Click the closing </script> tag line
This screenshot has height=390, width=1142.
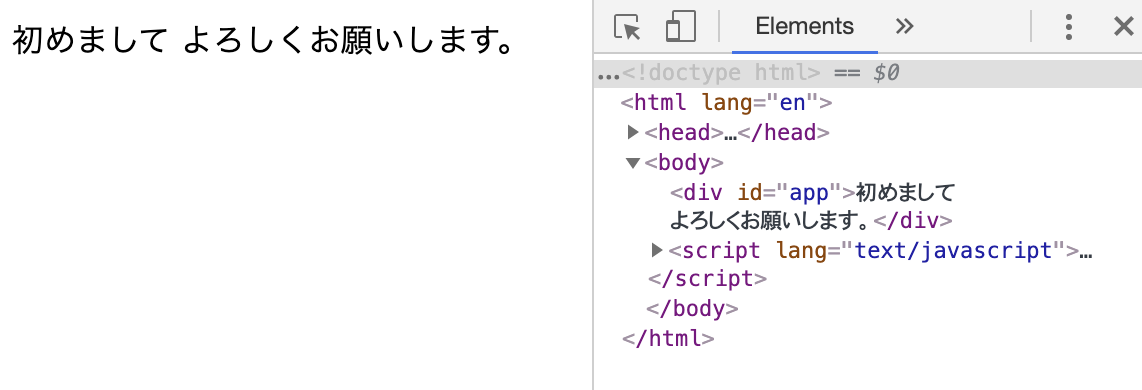[707, 279]
